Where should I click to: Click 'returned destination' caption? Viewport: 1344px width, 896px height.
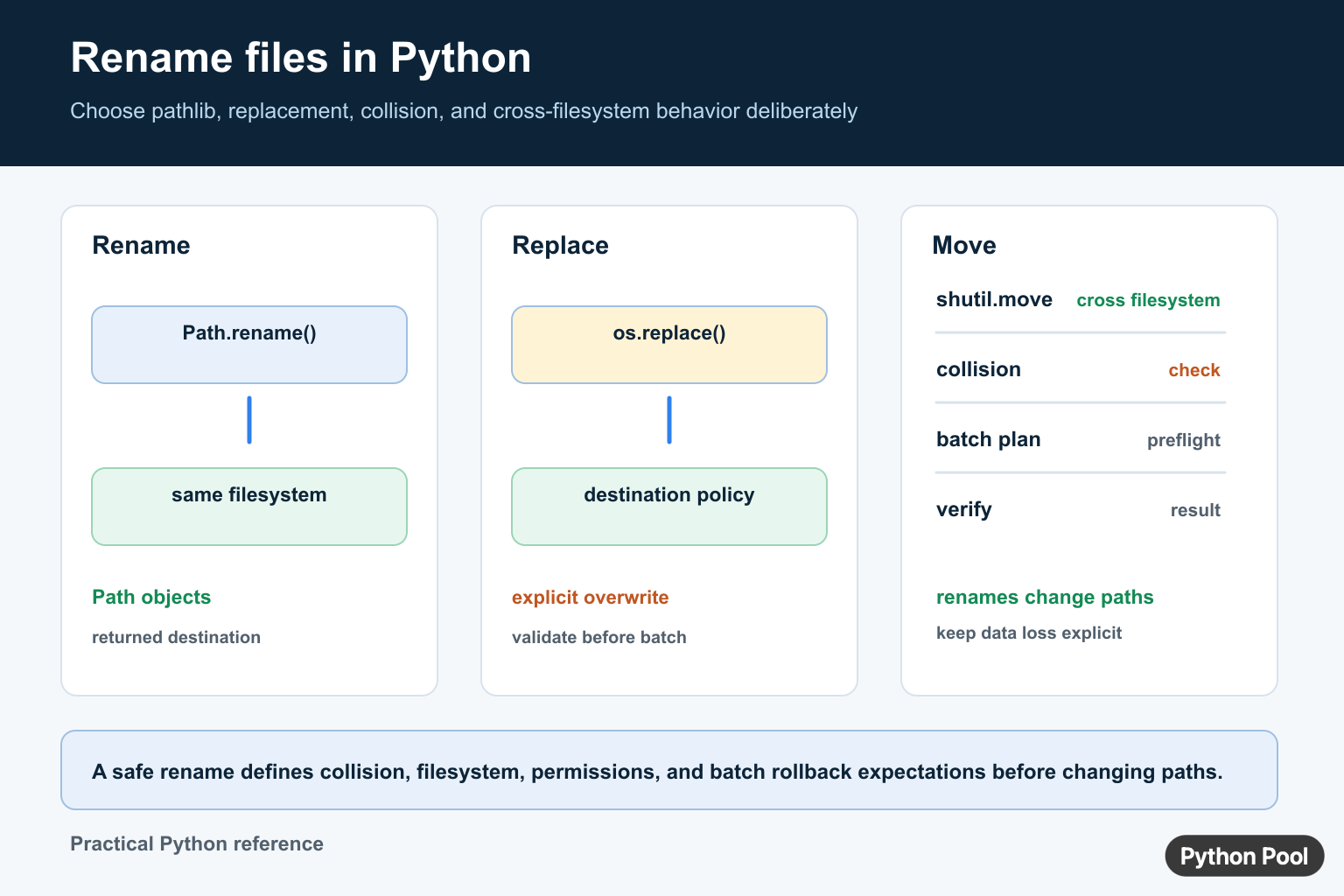pos(176,637)
